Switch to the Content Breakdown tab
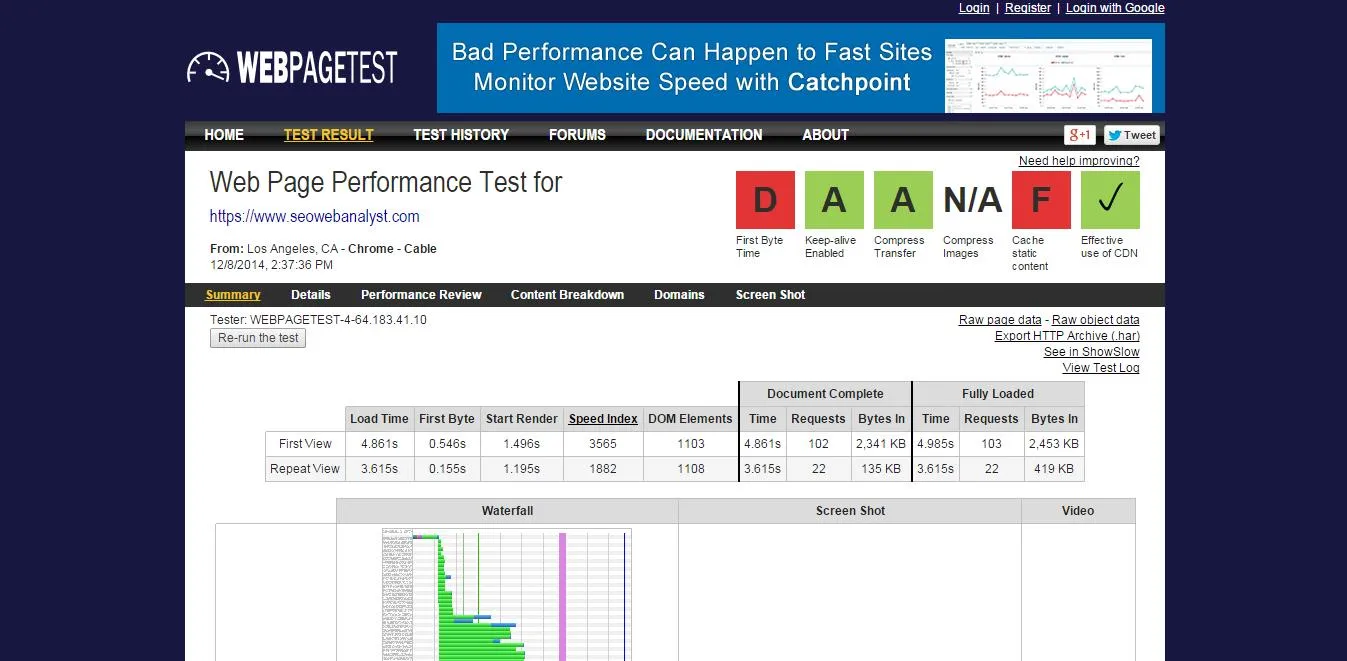 [x=567, y=295]
